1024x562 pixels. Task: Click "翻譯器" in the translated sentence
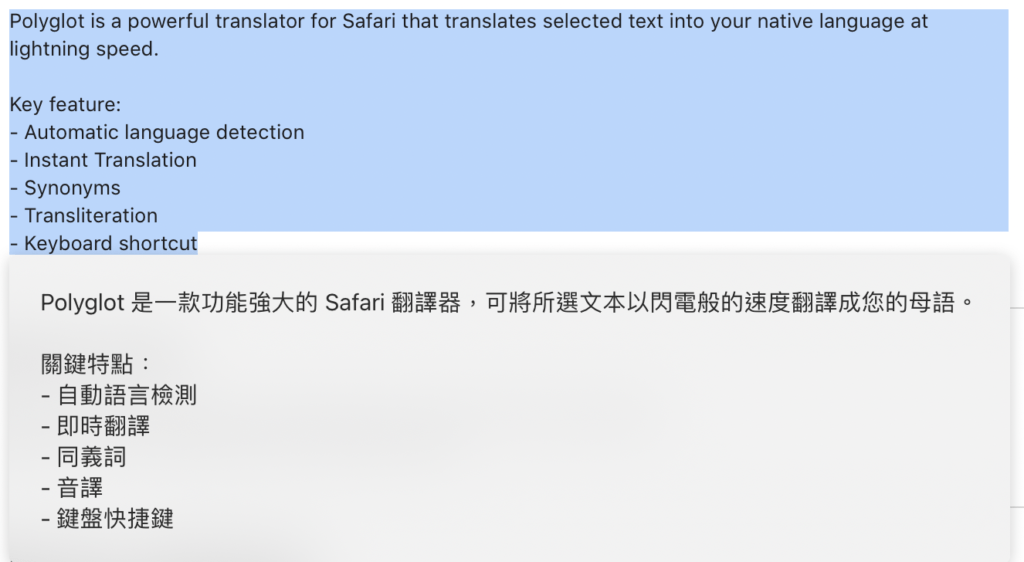click(x=426, y=303)
